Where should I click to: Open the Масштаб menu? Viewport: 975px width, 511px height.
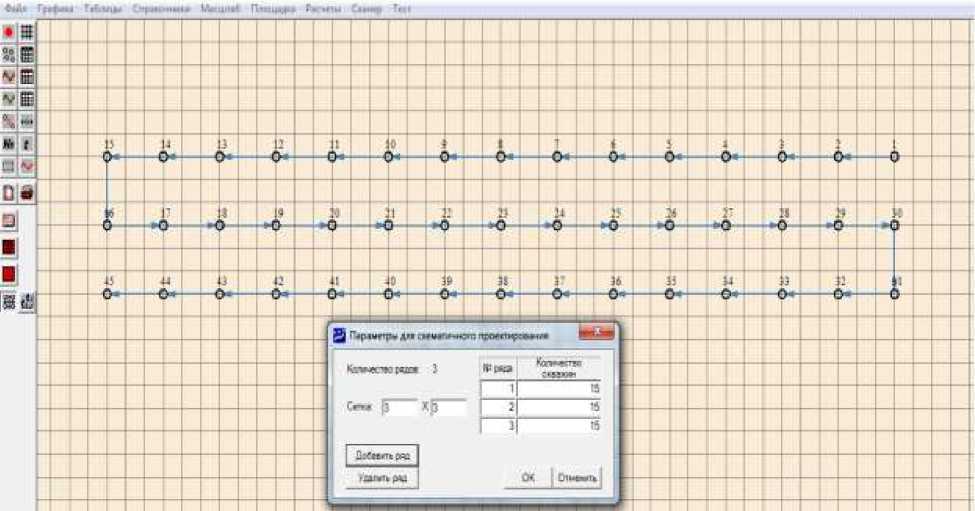(220, 9)
